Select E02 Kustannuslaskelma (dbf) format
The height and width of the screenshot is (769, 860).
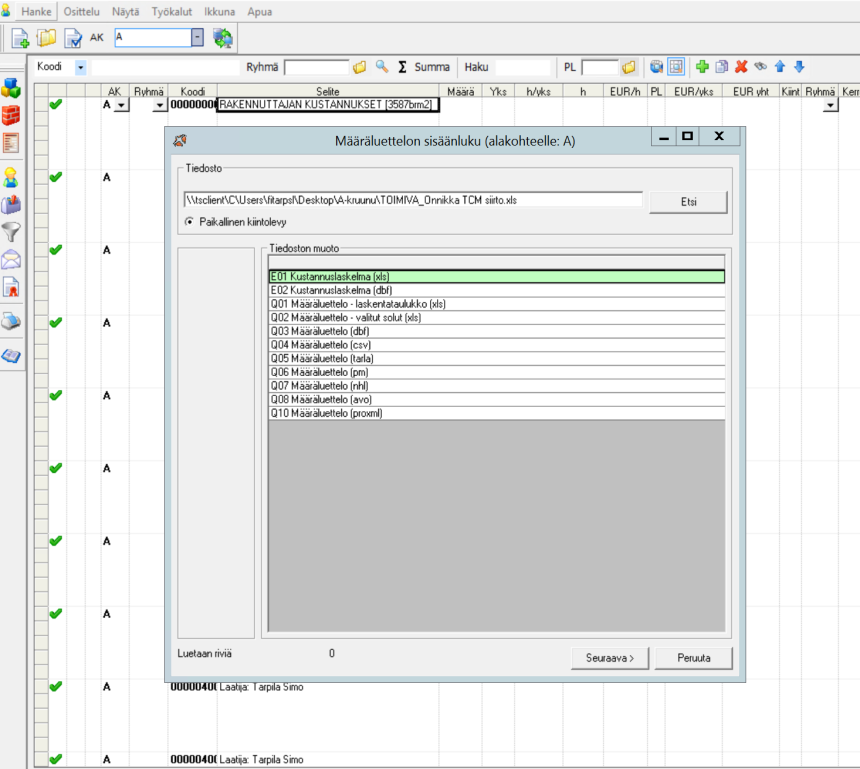point(496,290)
